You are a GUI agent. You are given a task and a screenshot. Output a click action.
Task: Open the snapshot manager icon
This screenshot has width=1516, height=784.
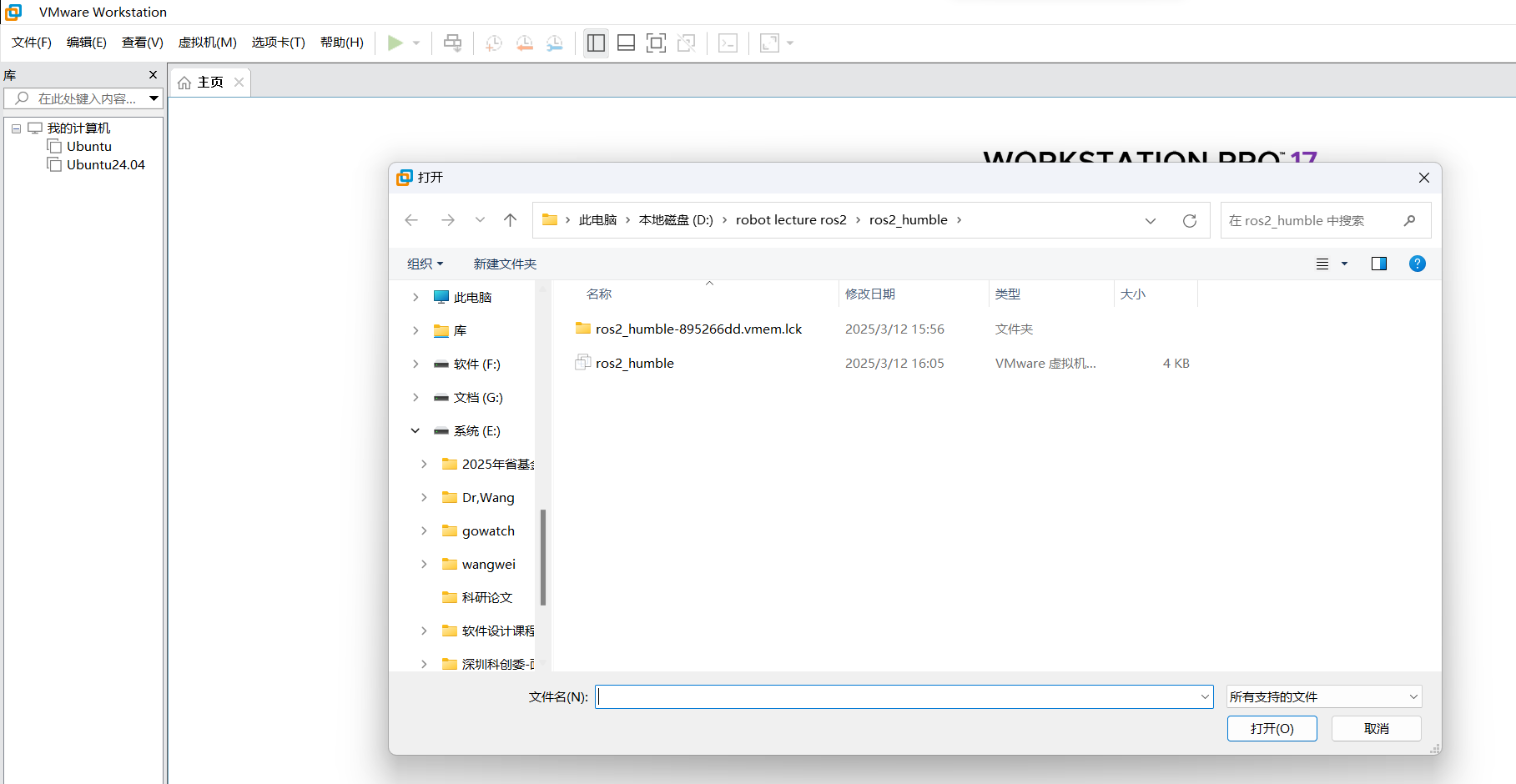[555, 43]
